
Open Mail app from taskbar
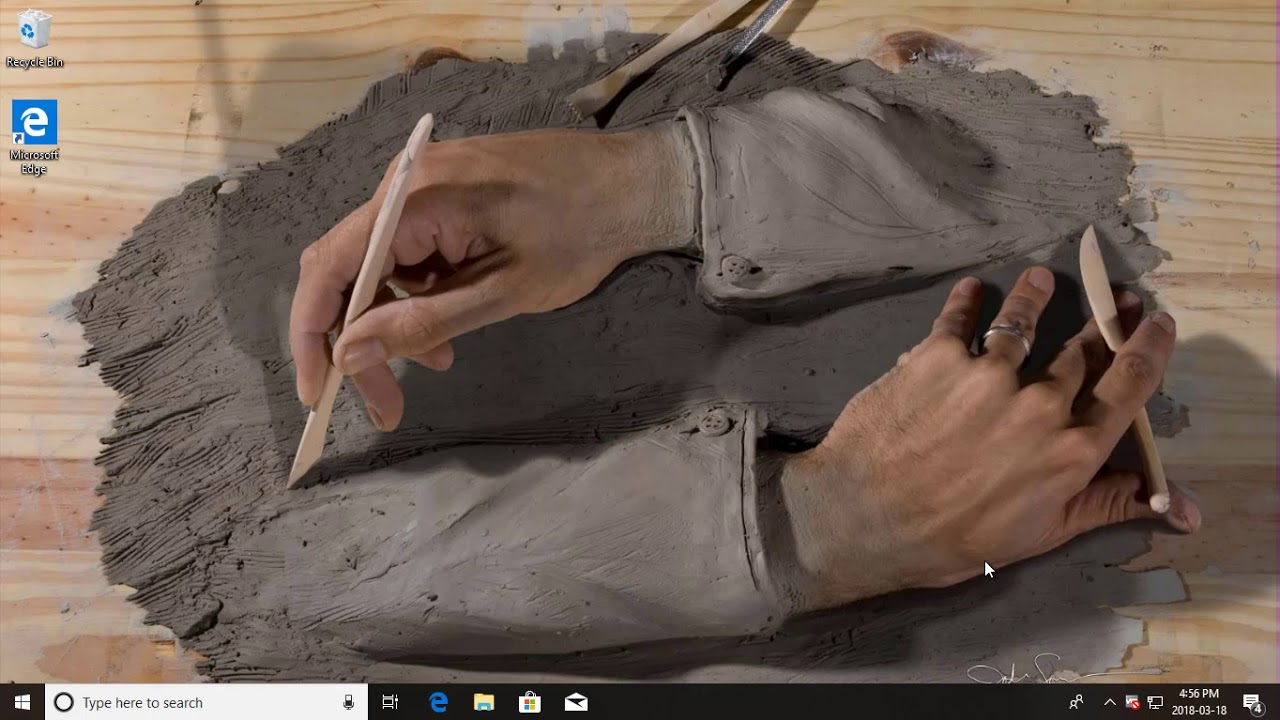point(576,702)
